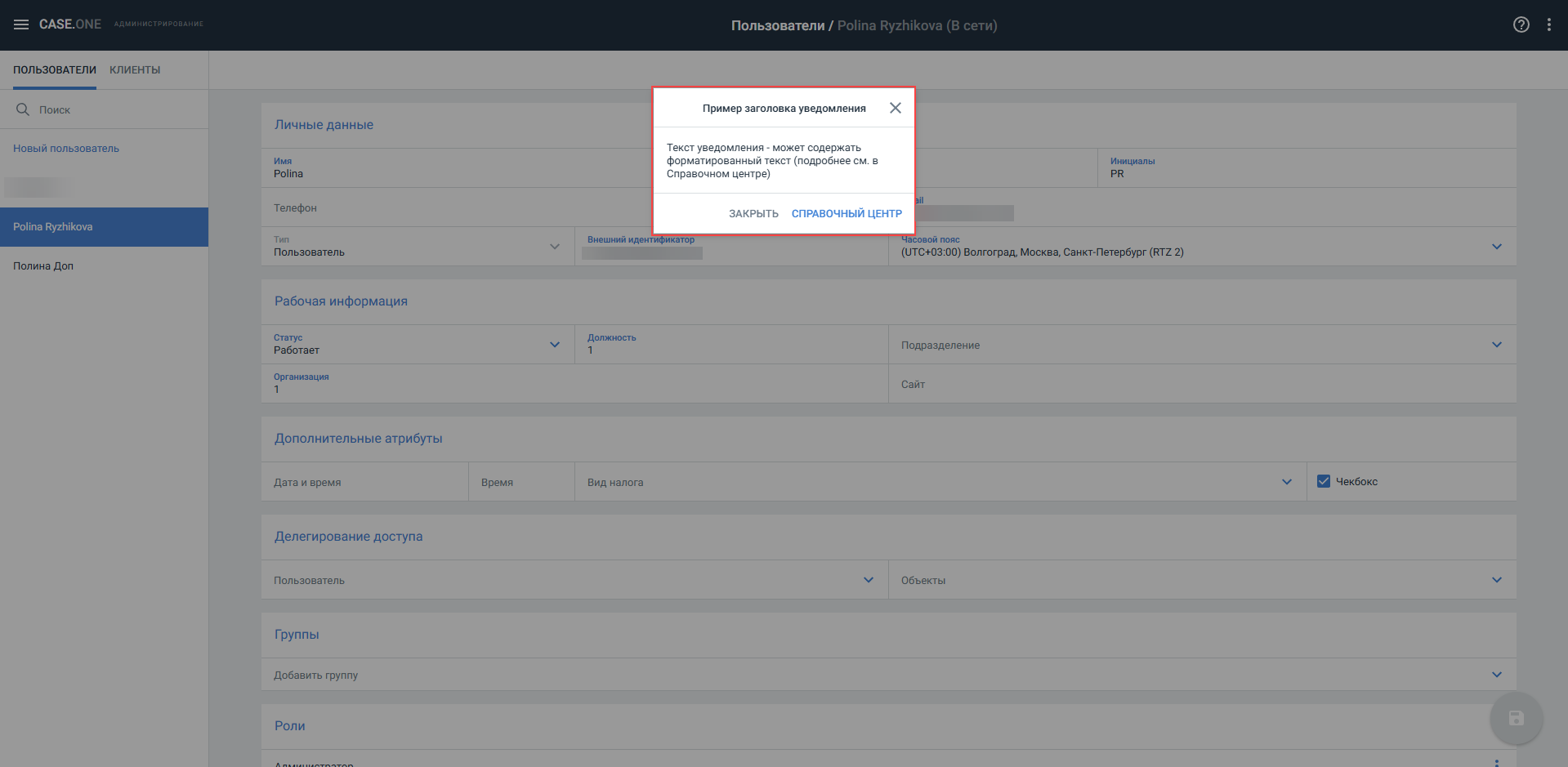The width and height of the screenshot is (1568, 767).
Task: Click the floating save disk button
Action: 1516,718
